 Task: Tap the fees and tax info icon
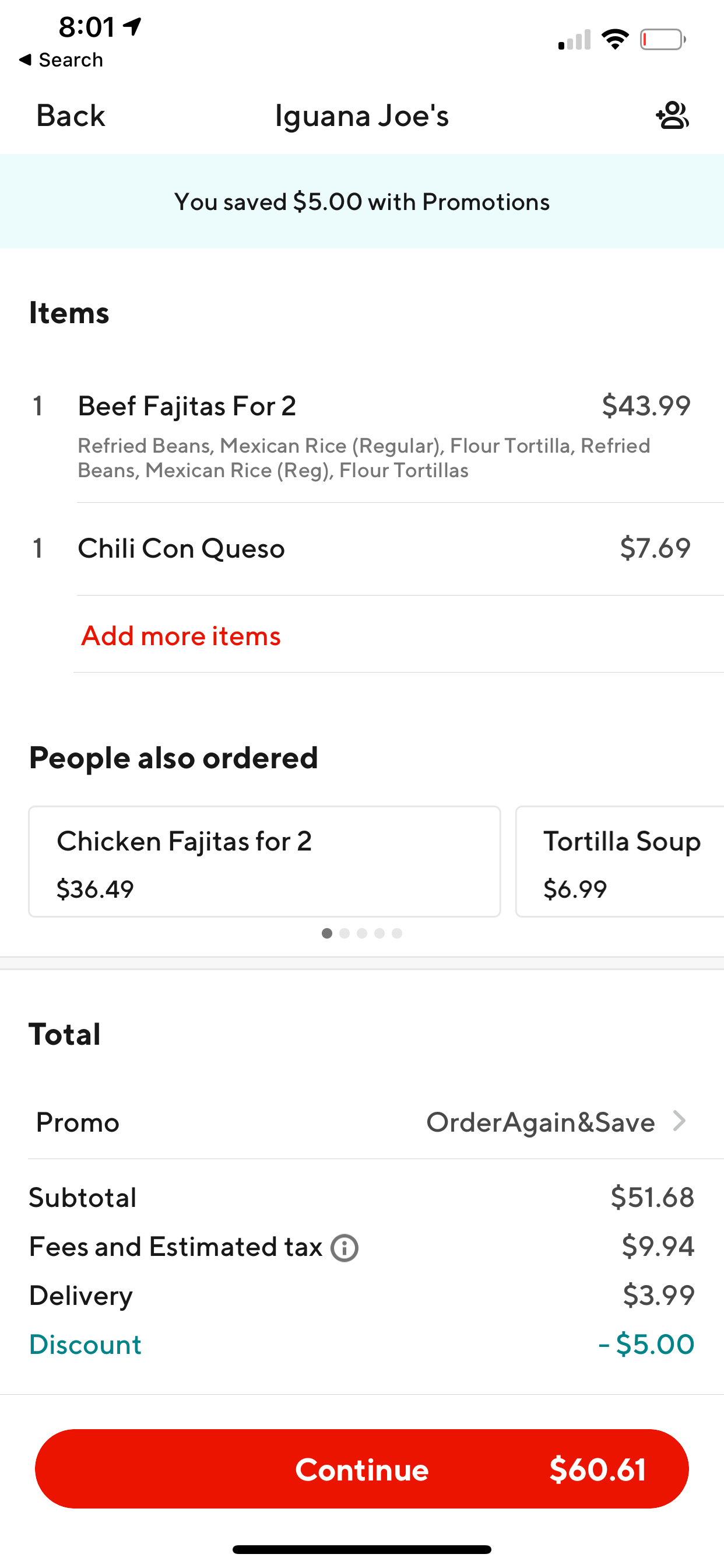coord(345,1248)
